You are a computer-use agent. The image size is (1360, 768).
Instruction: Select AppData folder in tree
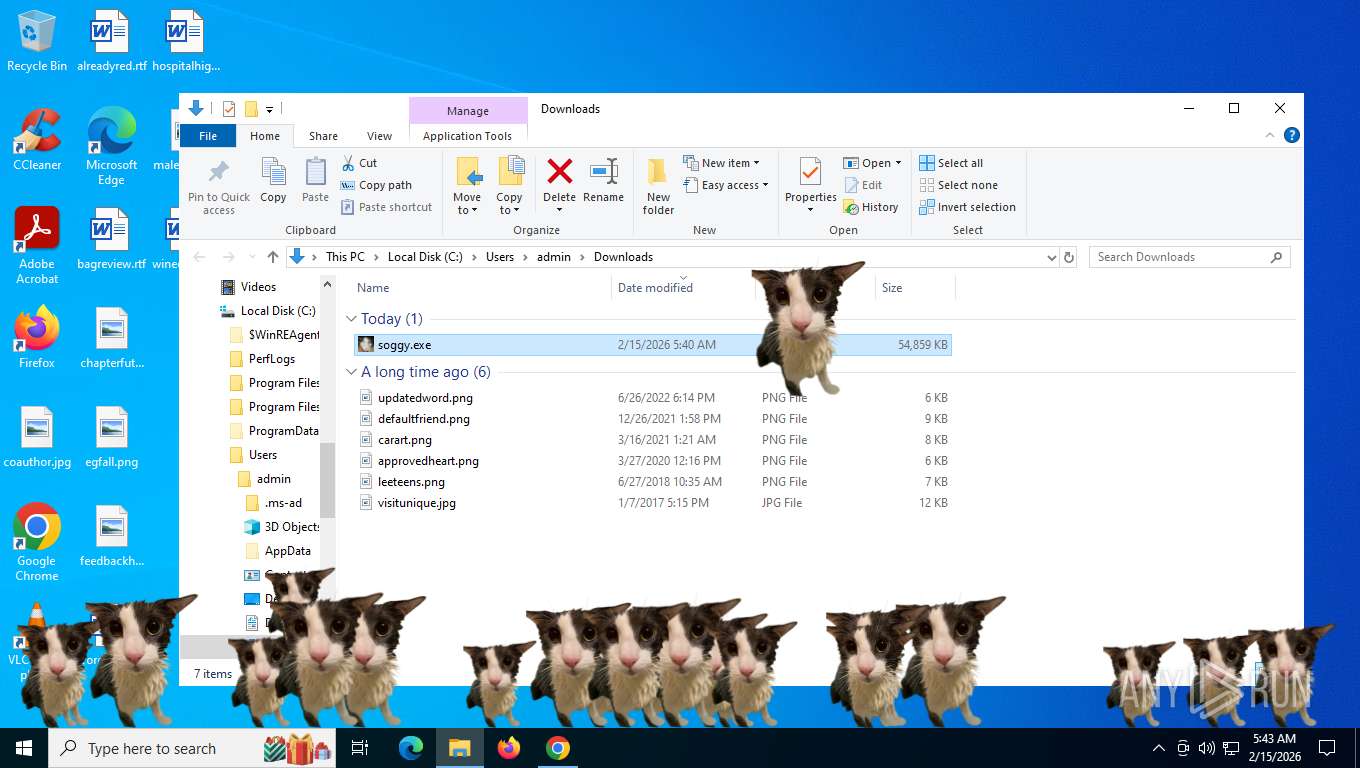287,551
